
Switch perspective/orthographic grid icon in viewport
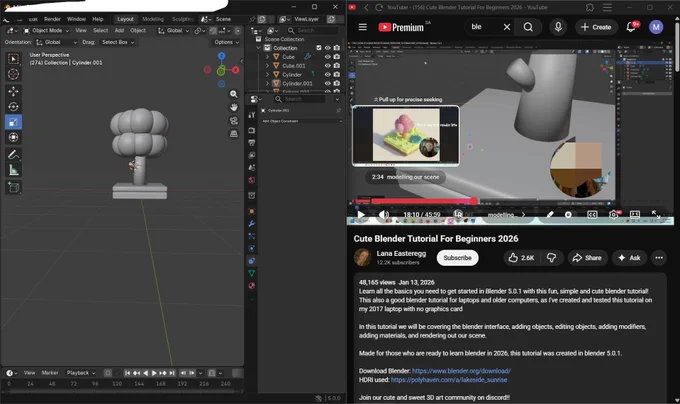coord(234,134)
